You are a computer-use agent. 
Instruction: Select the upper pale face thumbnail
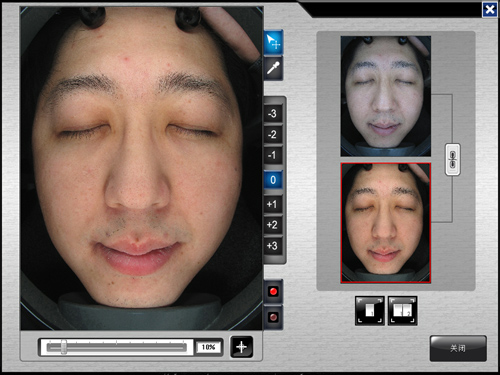coord(386,96)
